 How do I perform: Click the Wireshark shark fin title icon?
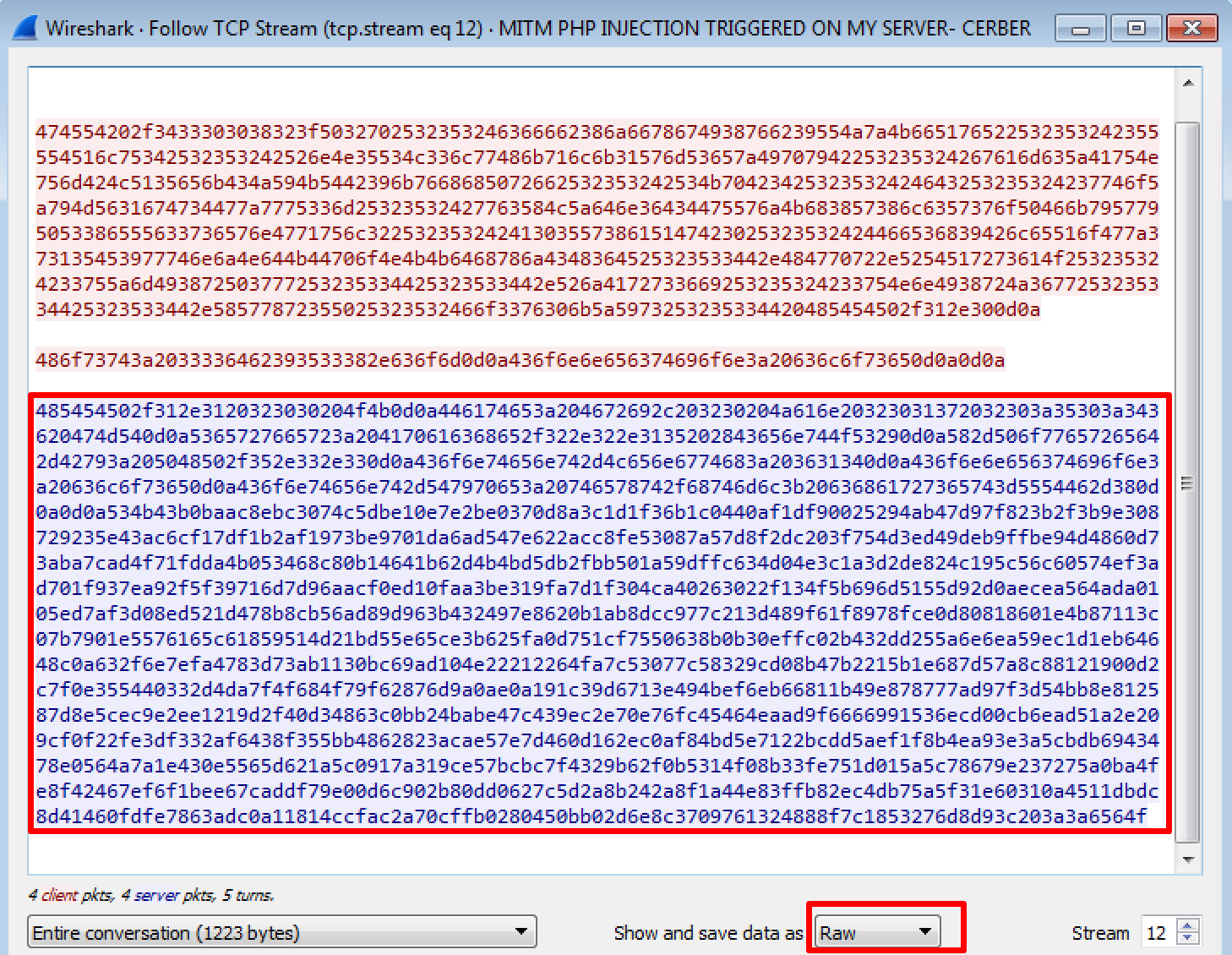coord(25,28)
